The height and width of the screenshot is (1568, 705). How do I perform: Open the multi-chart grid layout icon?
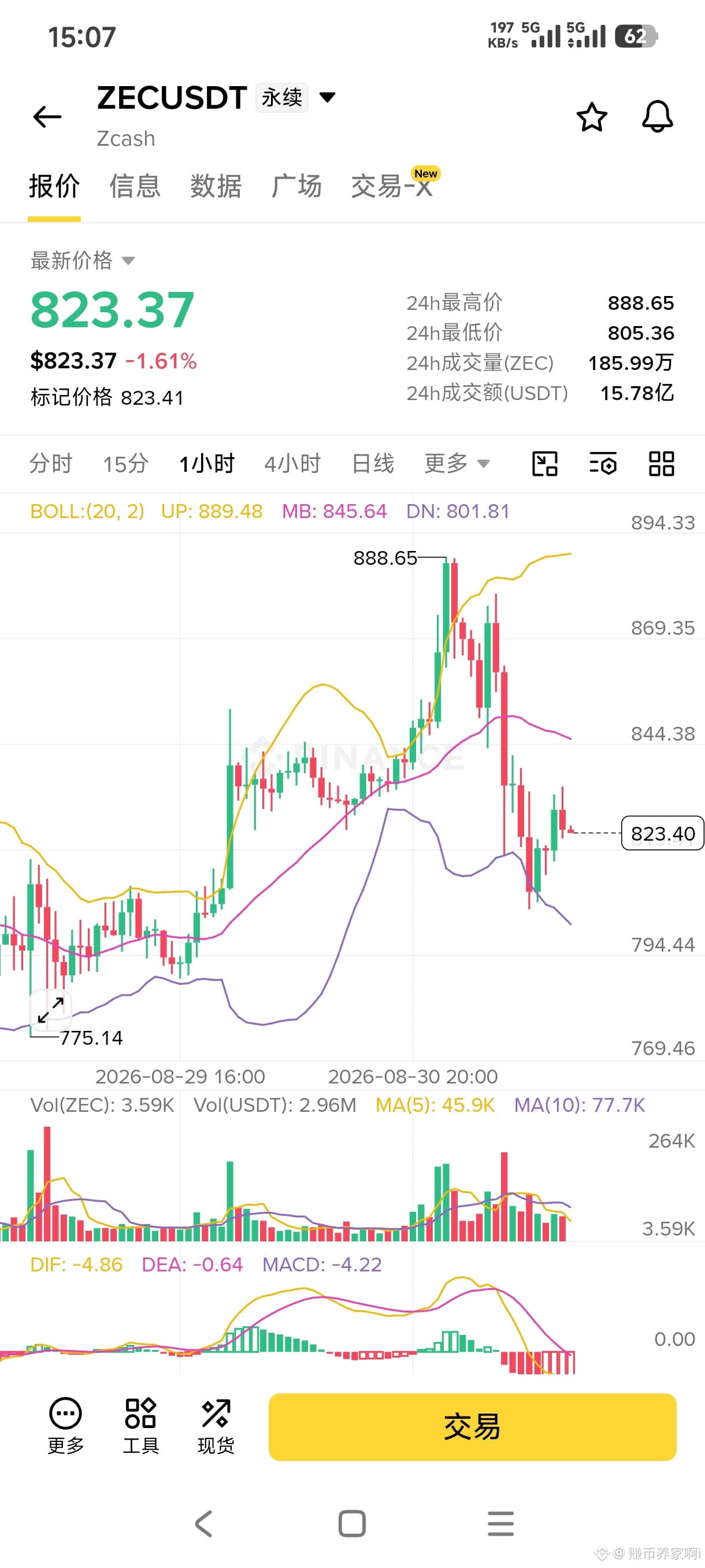click(x=661, y=464)
